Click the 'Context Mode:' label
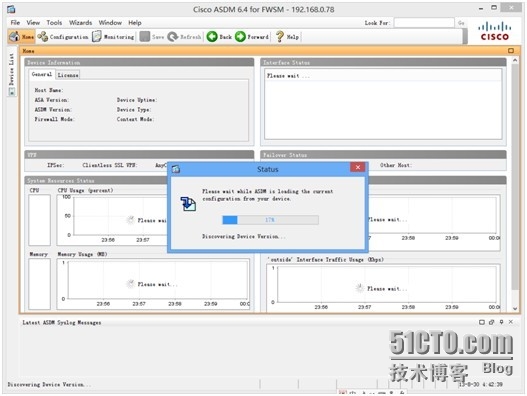Image resolution: width=527 pixels, height=396 pixels. tap(135, 119)
